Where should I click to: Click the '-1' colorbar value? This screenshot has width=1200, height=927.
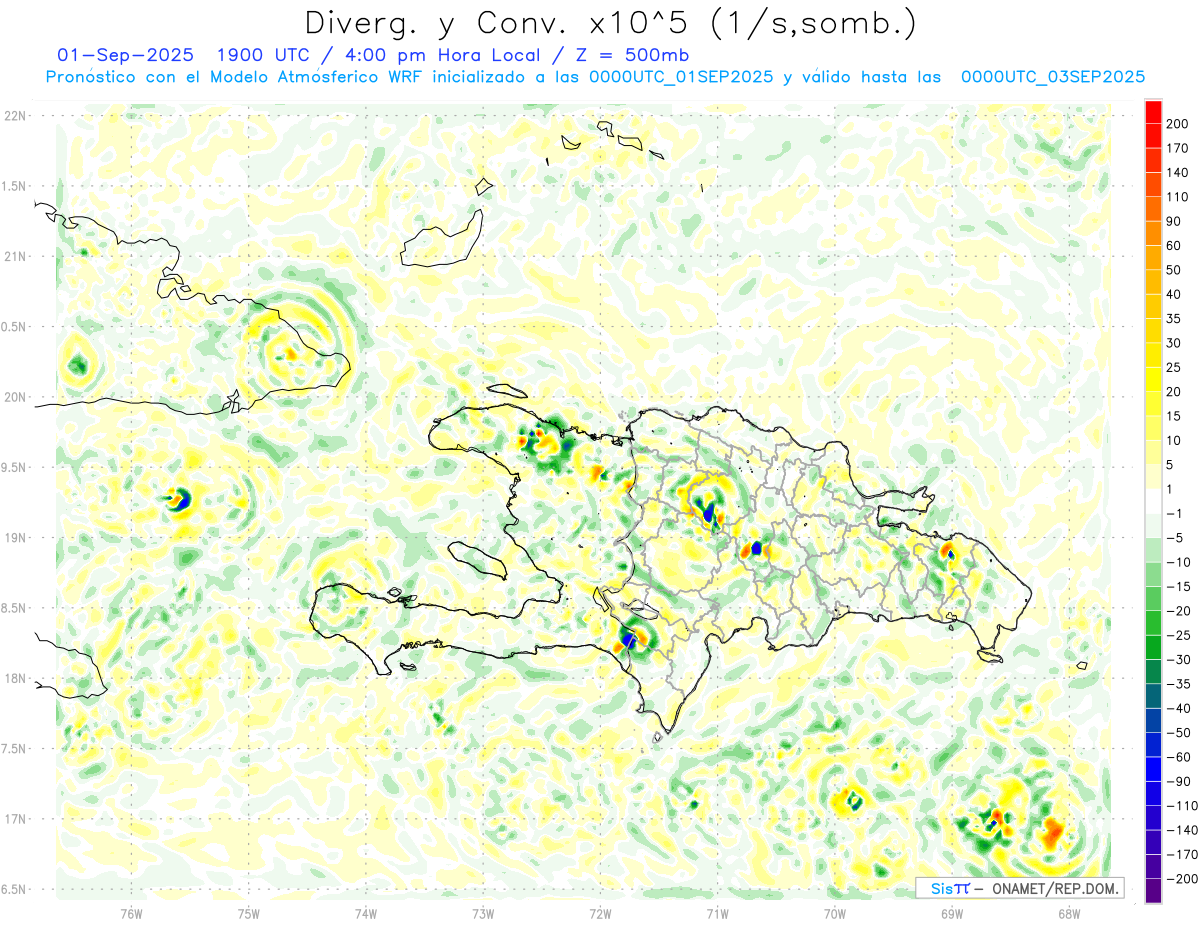tap(1174, 513)
